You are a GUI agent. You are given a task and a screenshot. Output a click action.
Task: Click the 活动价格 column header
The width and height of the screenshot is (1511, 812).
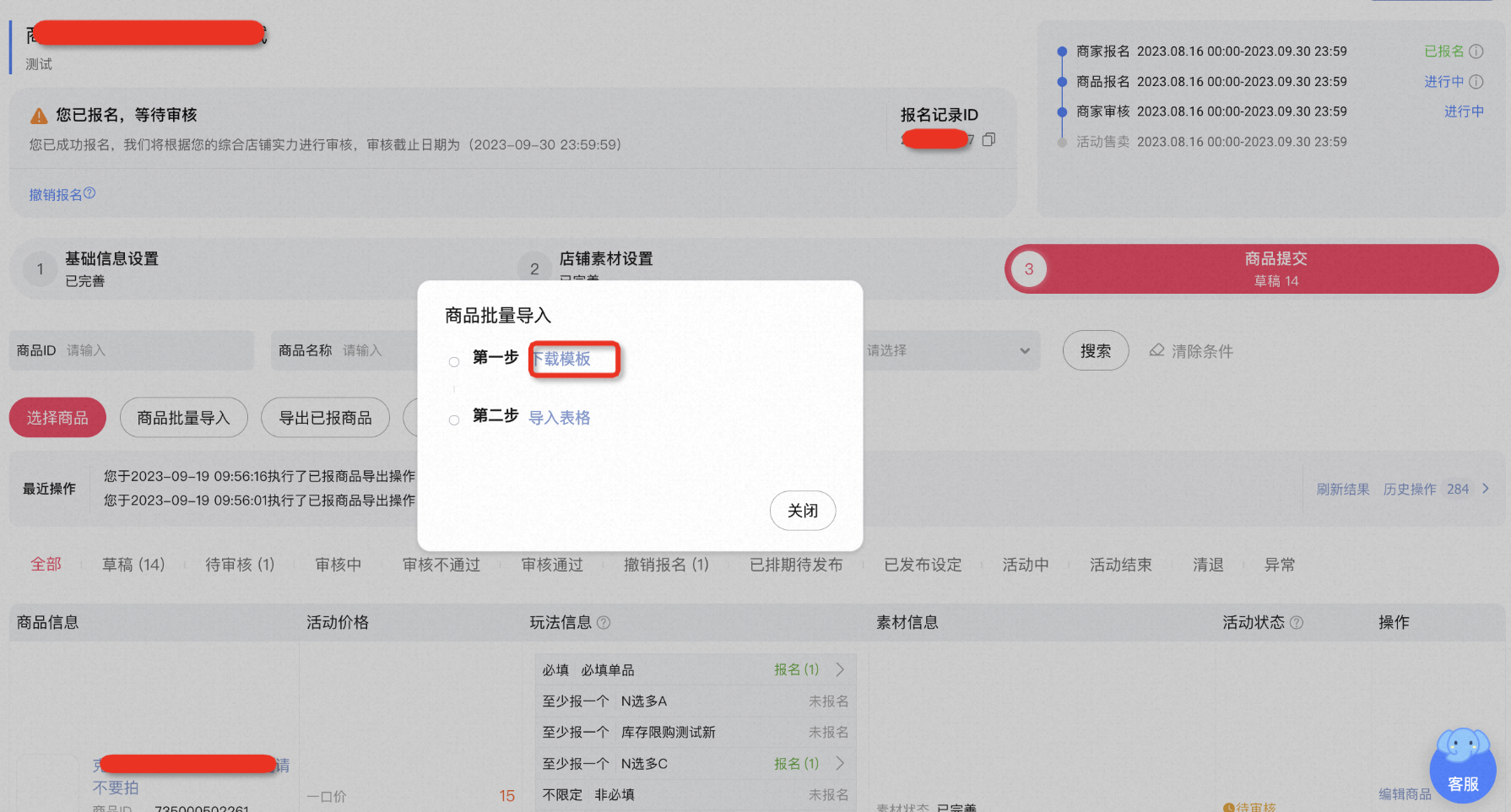pos(338,623)
